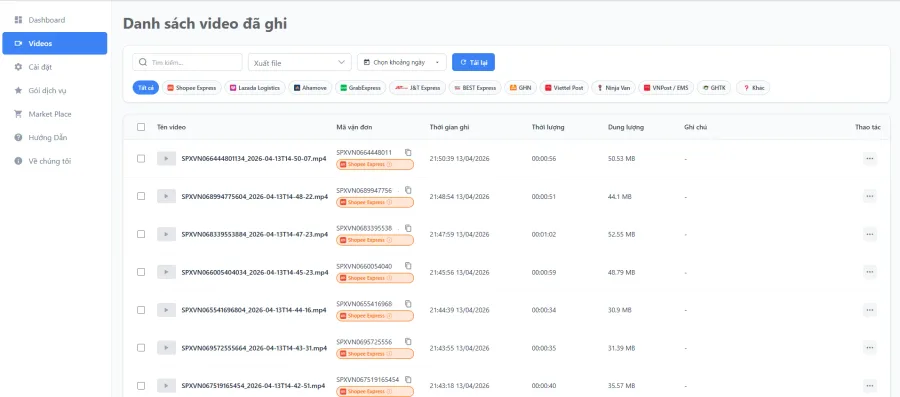Click the Dung lượng column header
The width and height of the screenshot is (900, 397).
pos(626,127)
